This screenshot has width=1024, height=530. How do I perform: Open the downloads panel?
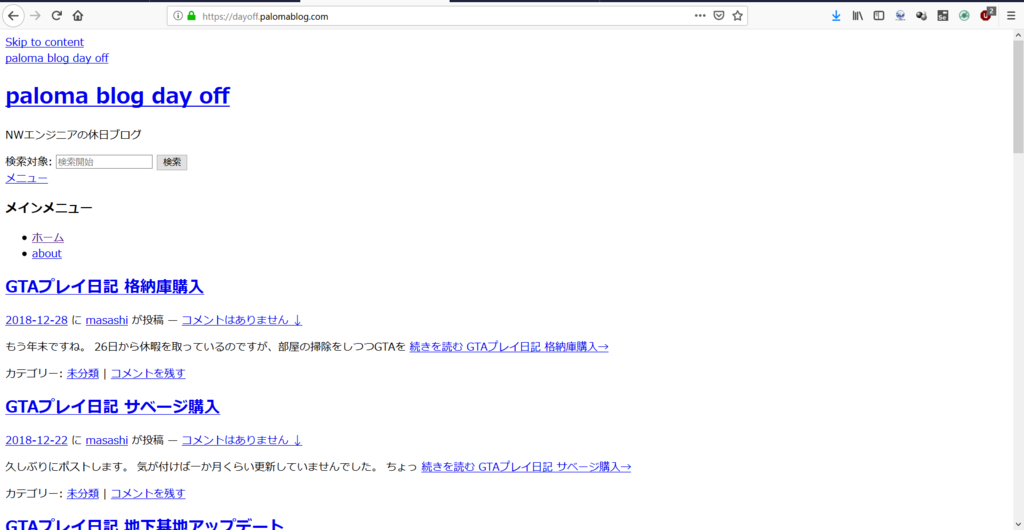pyautogui.click(x=836, y=16)
